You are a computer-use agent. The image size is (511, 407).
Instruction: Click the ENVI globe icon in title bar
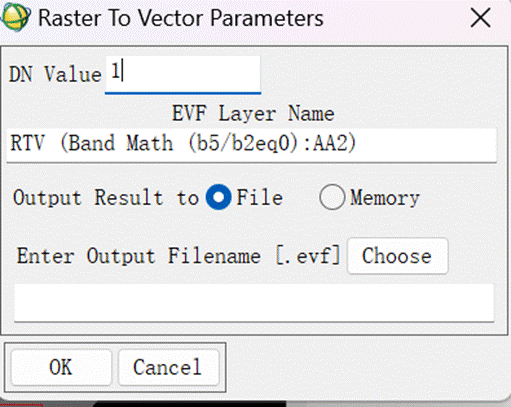coord(15,17)
